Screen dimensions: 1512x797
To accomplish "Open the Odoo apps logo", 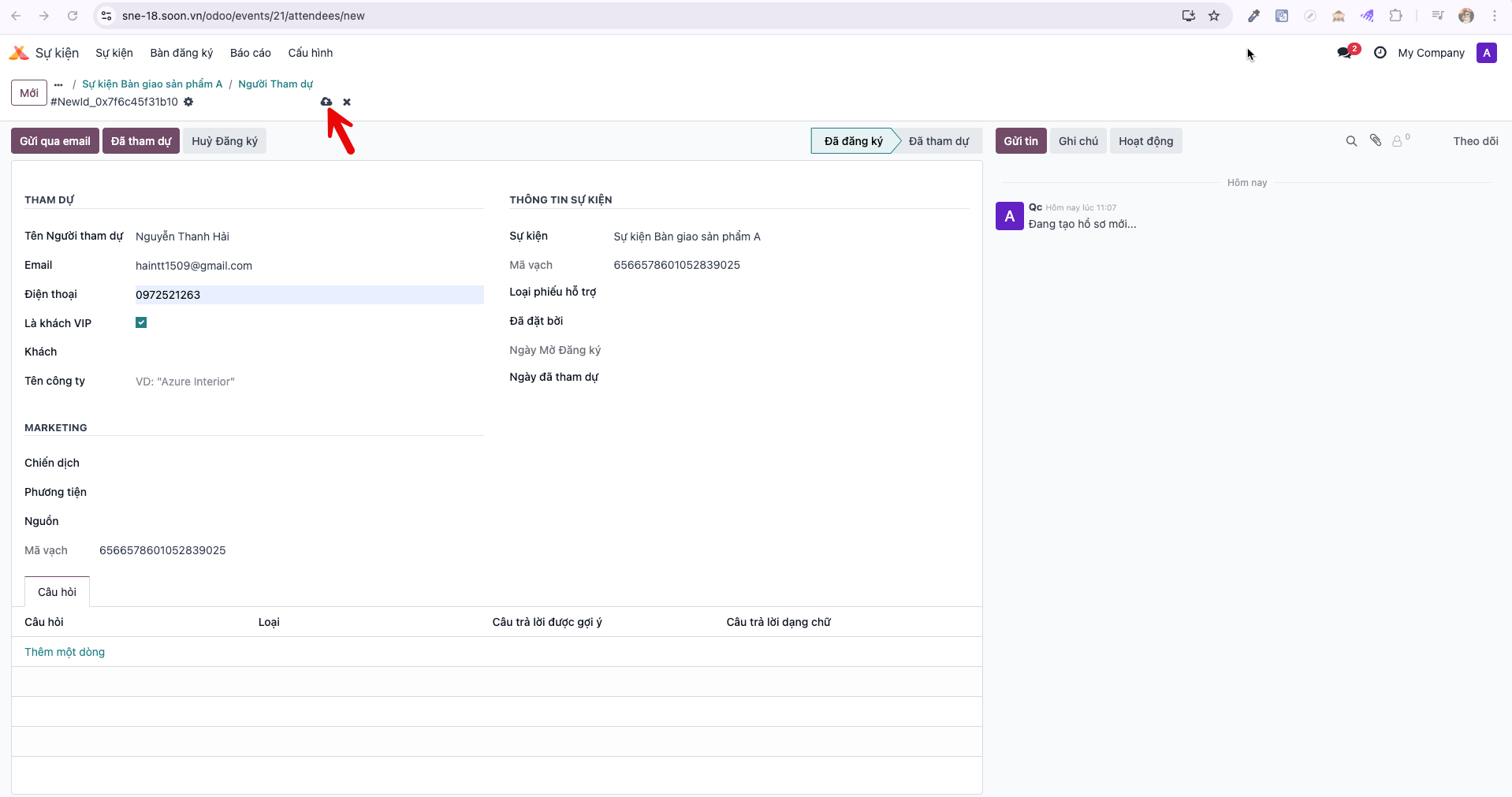I will (x=19, y=53).
